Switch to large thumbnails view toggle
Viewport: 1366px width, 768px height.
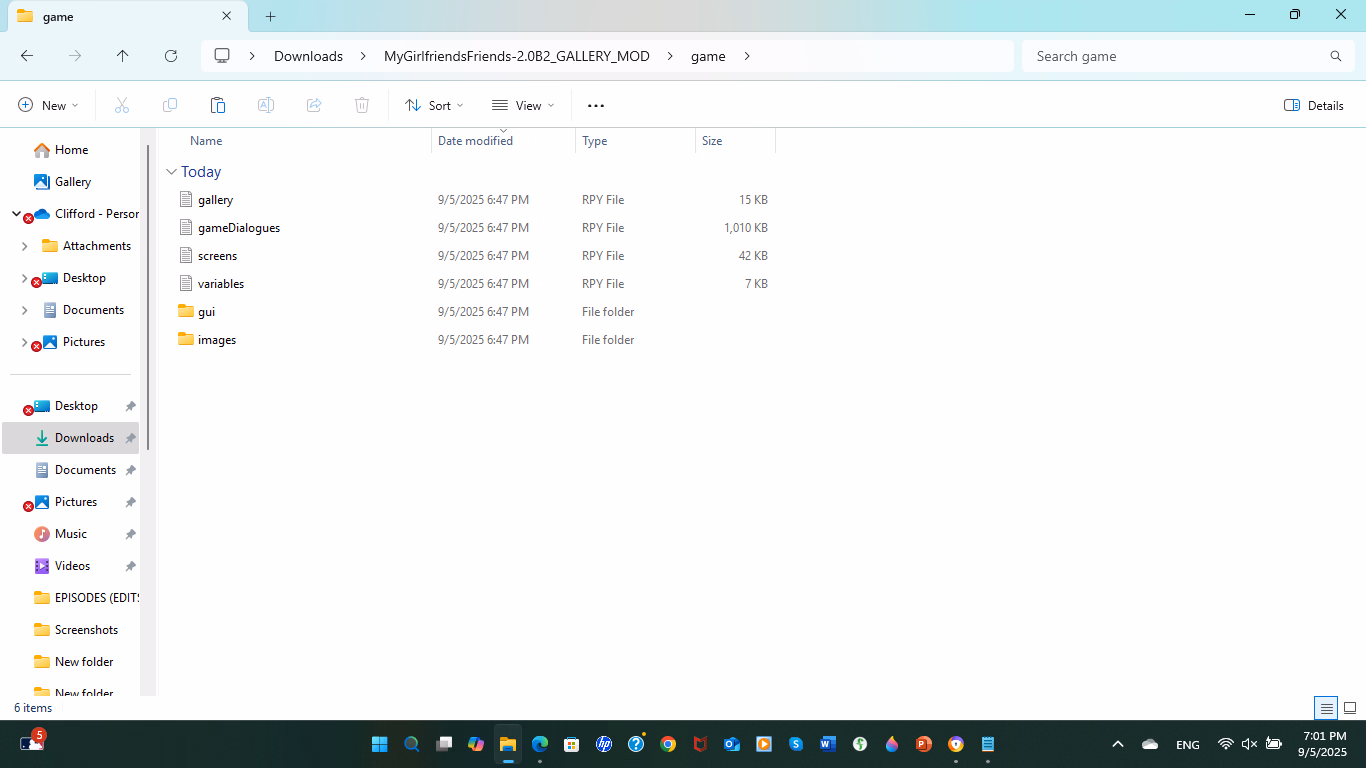tap(1349, 708)
